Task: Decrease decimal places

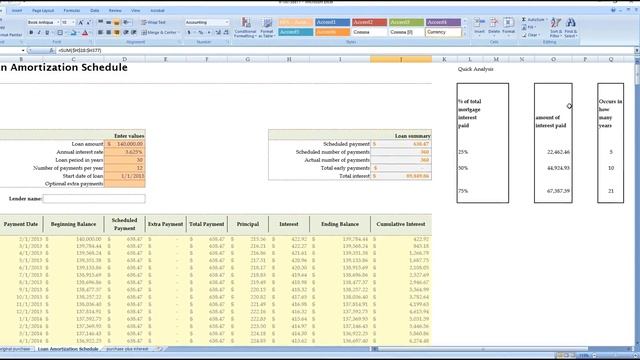Action: coord(226,32)
